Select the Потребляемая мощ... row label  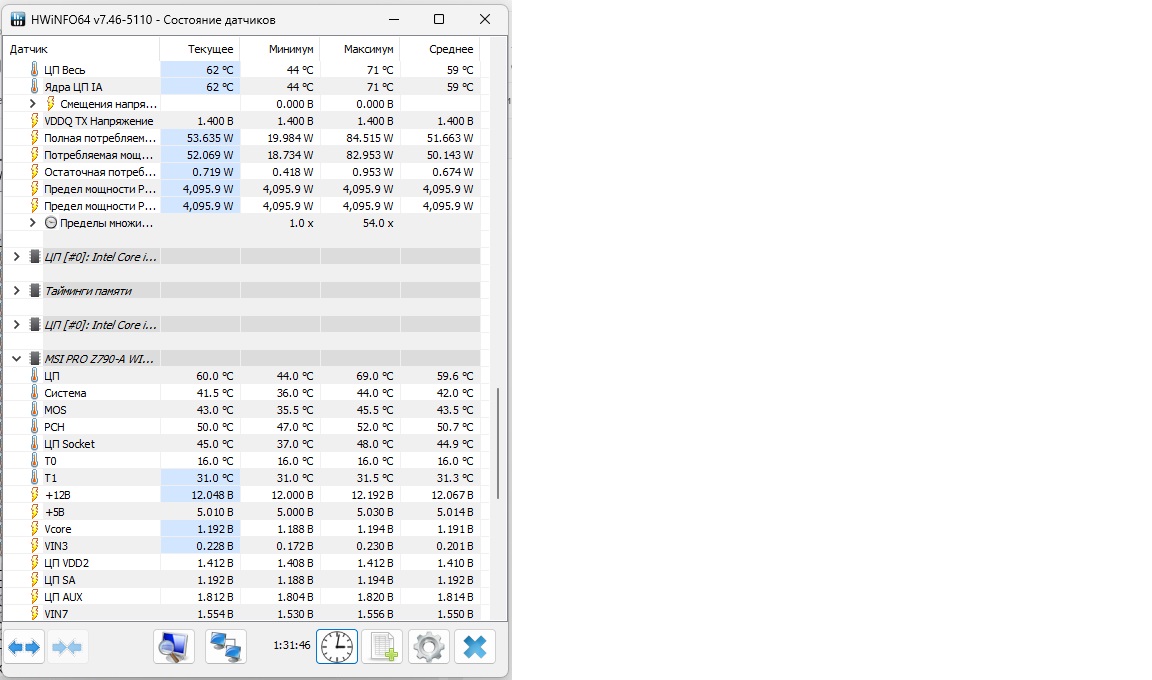(x=98, y=155)
